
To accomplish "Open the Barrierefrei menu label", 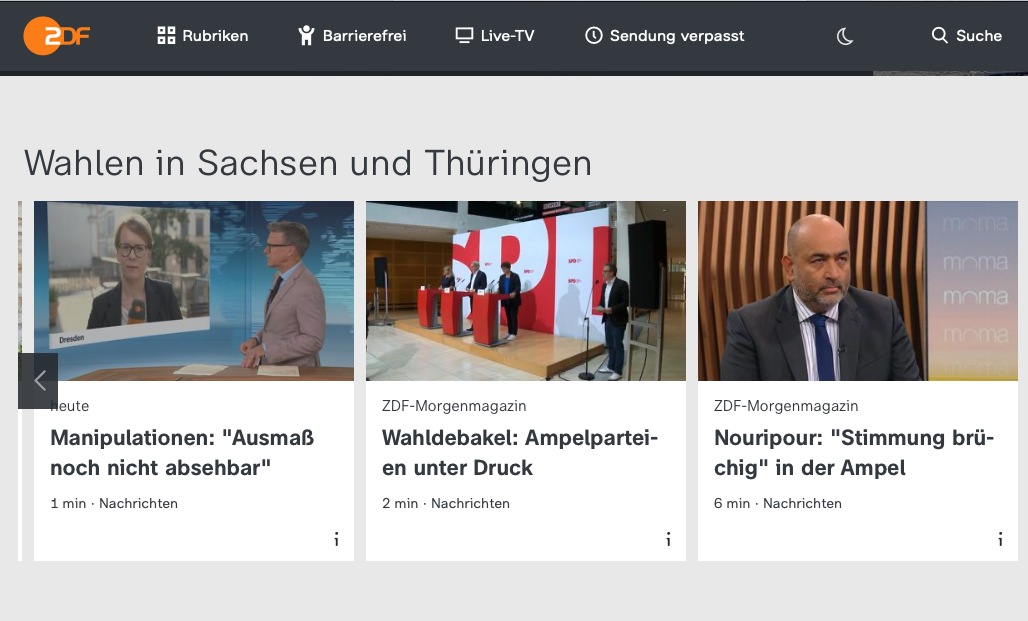I will pos(365,35).
